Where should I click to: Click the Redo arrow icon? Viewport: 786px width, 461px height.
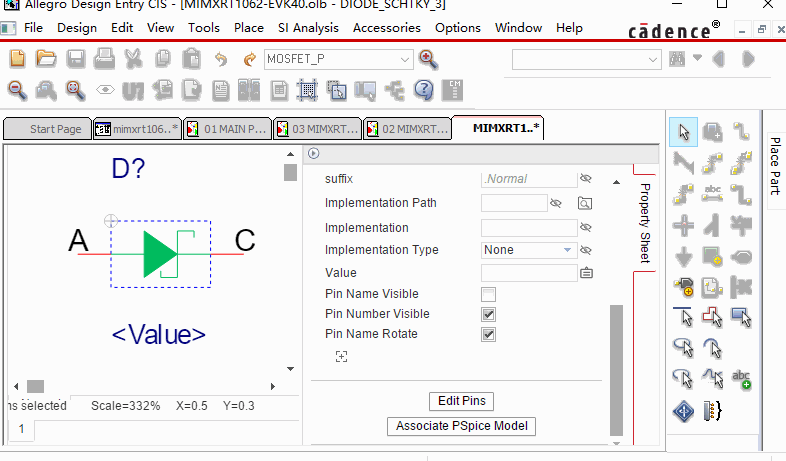coord(249,59)
